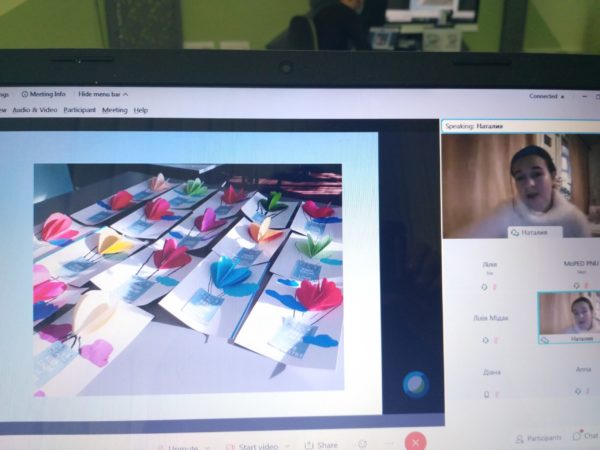
Task: Click the Share content button
Action: (322, 445)
